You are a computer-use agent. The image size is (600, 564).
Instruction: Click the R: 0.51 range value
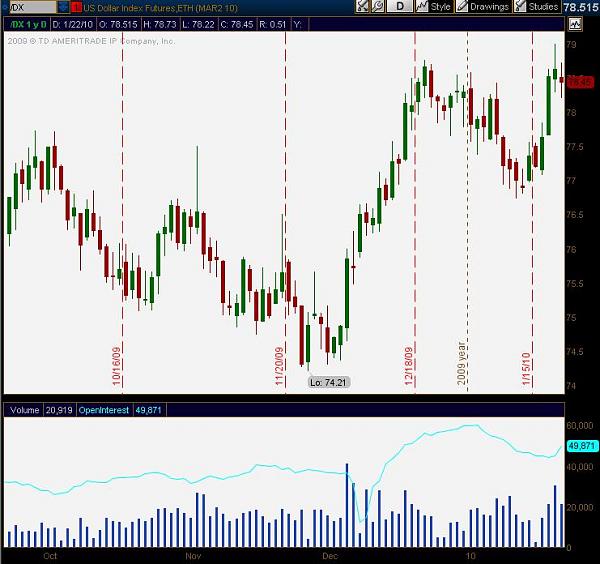pos(272,25)
